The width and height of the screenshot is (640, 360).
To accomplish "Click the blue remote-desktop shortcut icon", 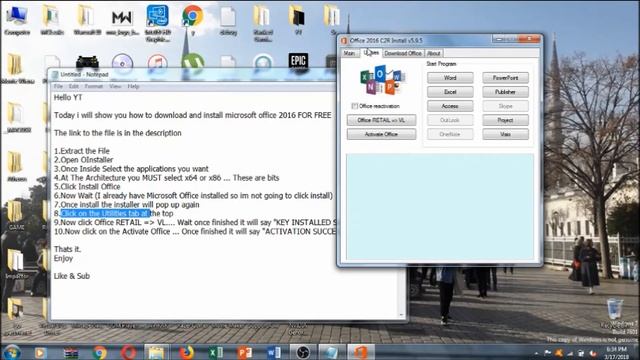I will tap(158, 22).
